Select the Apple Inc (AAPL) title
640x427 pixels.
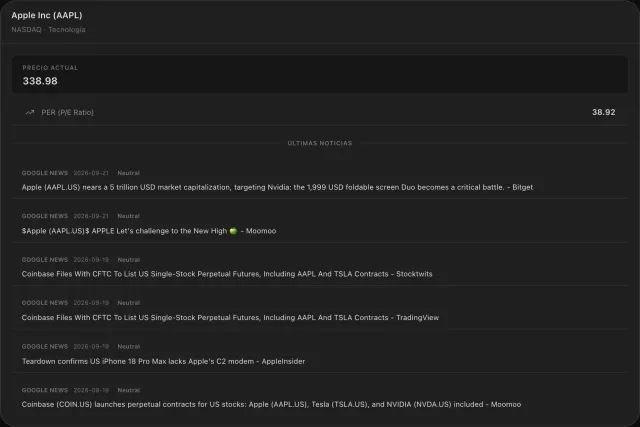click(x=47, y=15)
